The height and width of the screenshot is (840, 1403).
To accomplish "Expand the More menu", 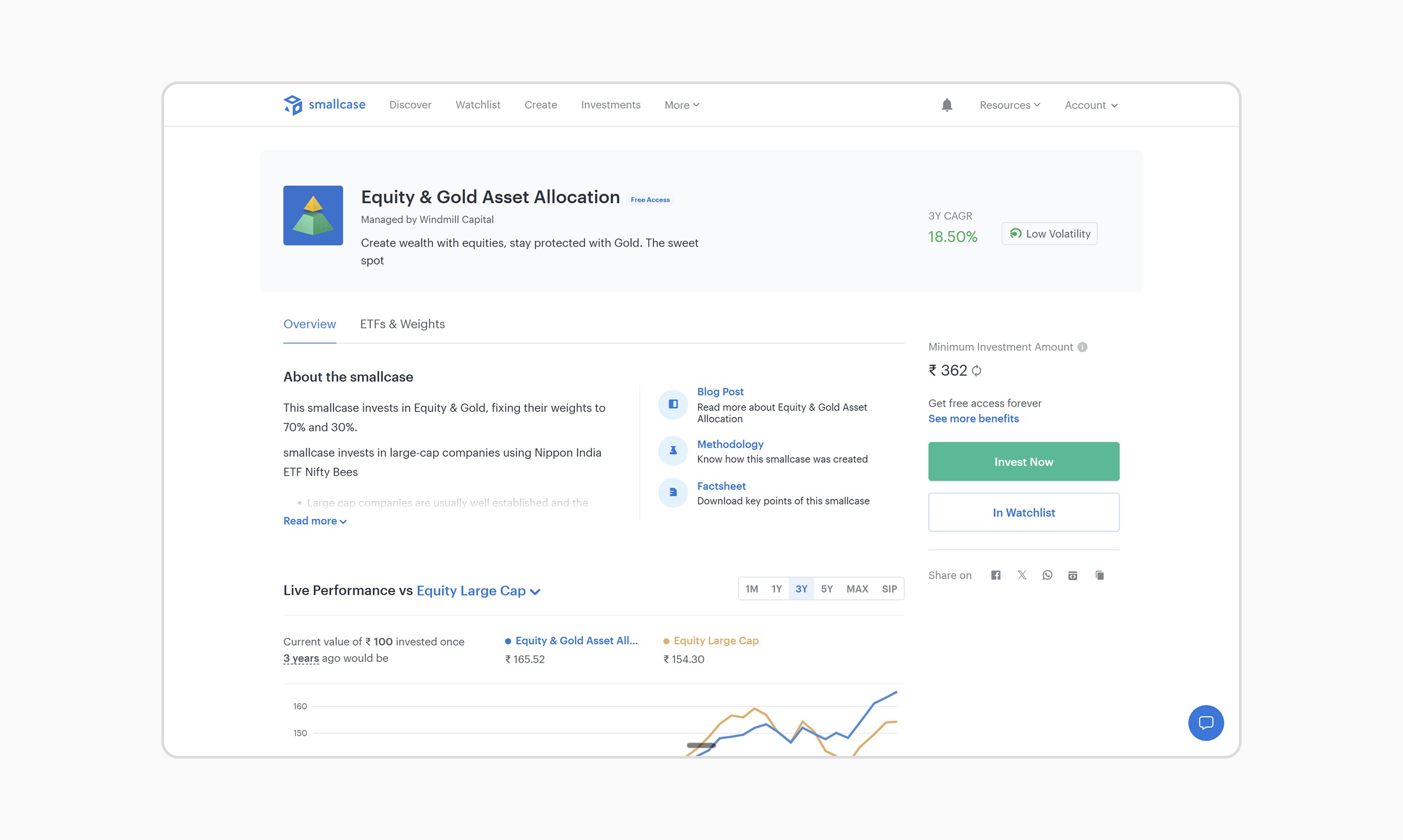I will 682,105.
